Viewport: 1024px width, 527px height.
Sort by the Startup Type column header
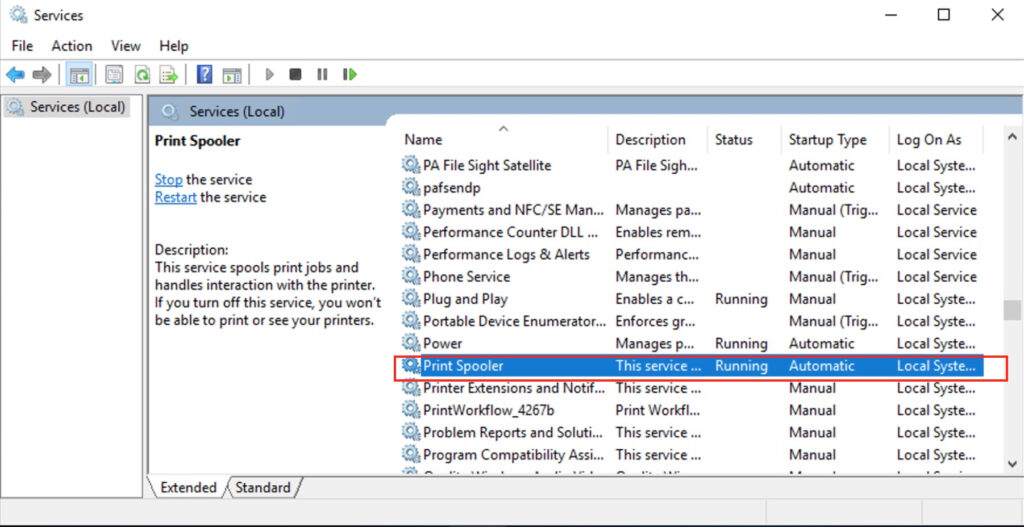point(827,140)
